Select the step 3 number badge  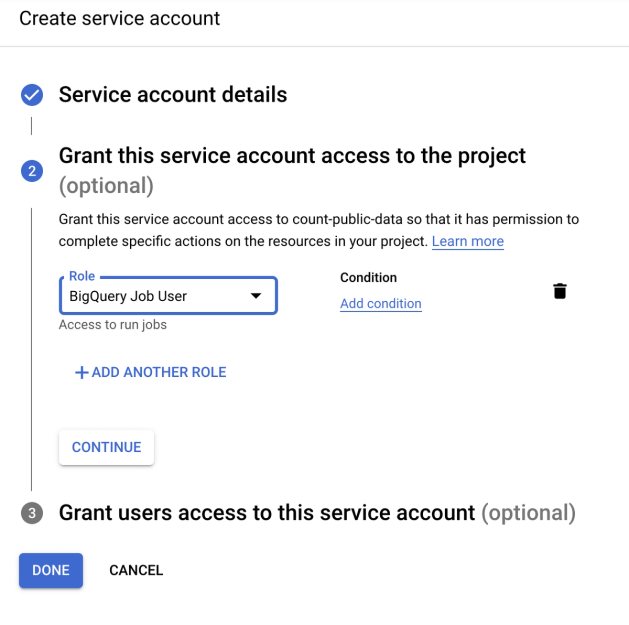pos(32,513)
